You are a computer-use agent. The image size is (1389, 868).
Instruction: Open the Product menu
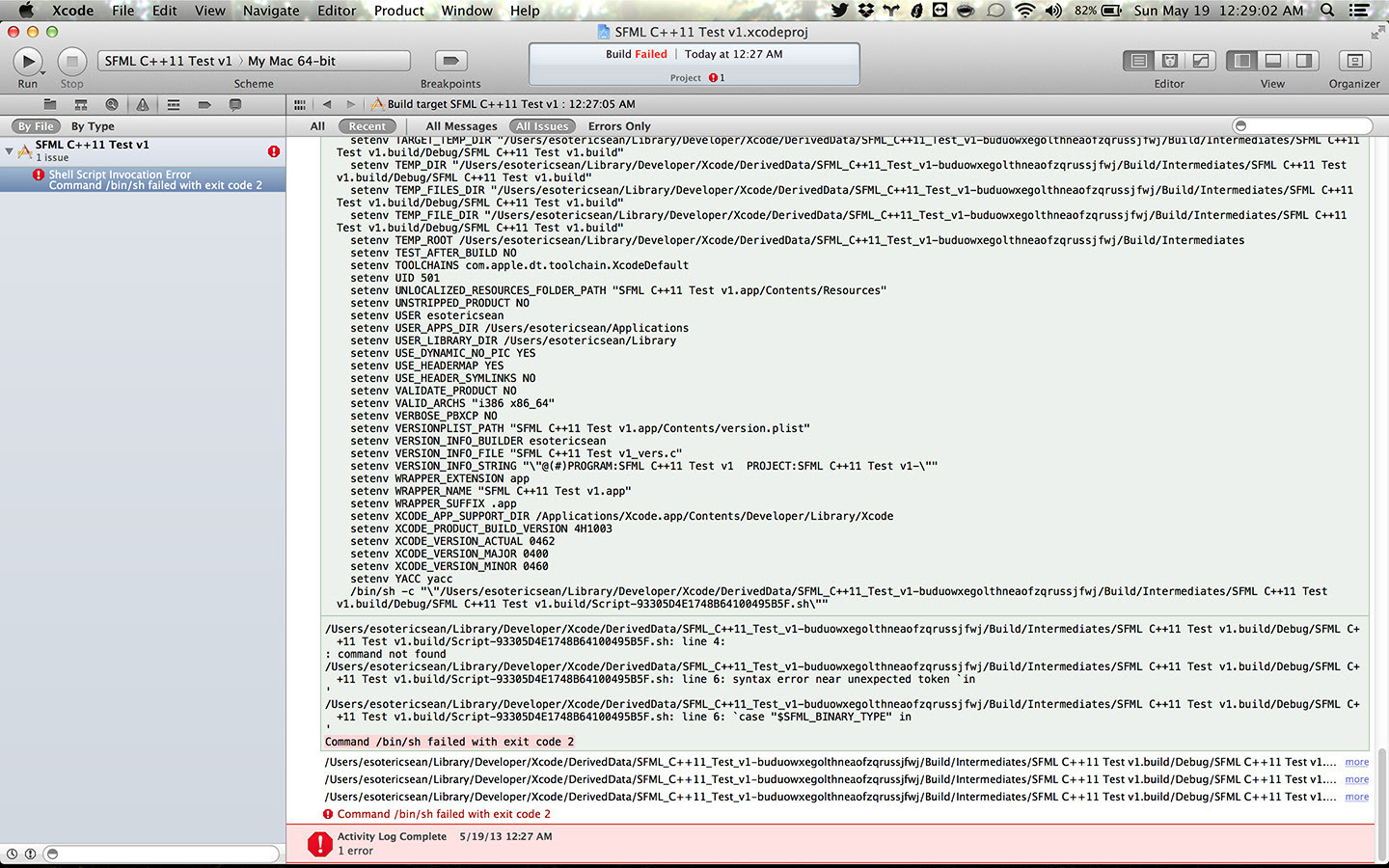coord(399,11)
